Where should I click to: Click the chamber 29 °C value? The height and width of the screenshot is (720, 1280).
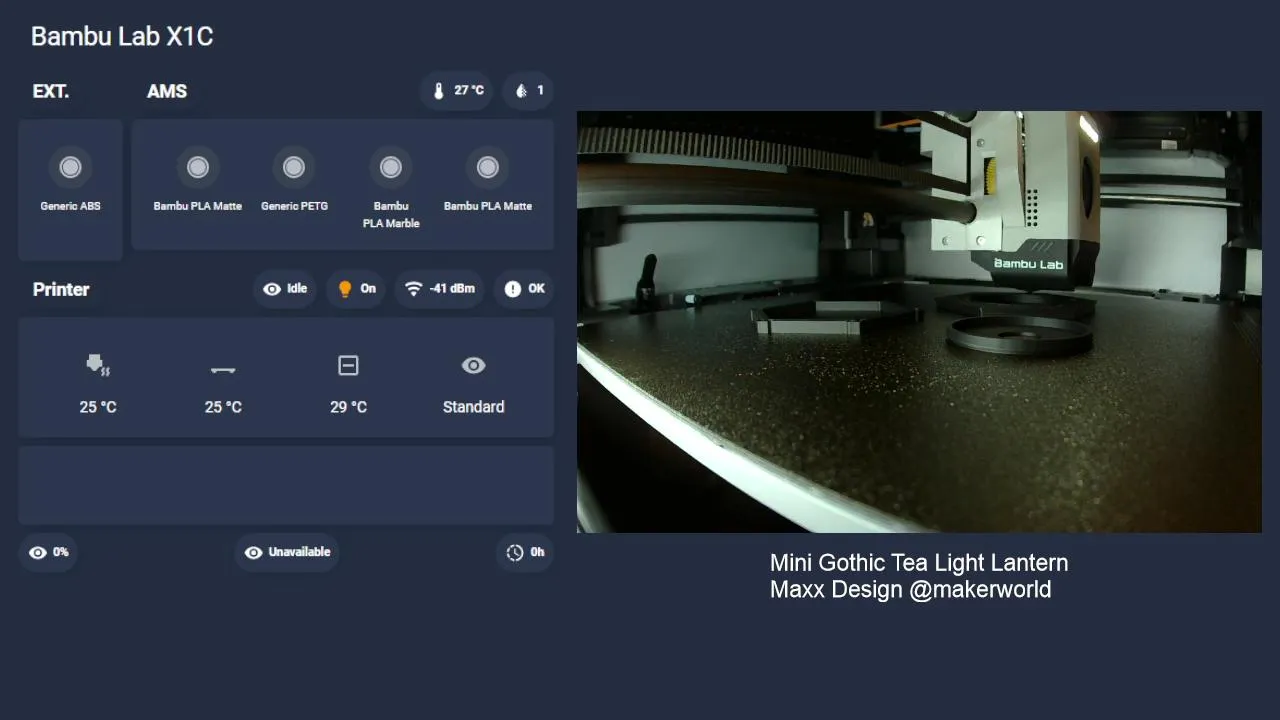tap(348, 407)
